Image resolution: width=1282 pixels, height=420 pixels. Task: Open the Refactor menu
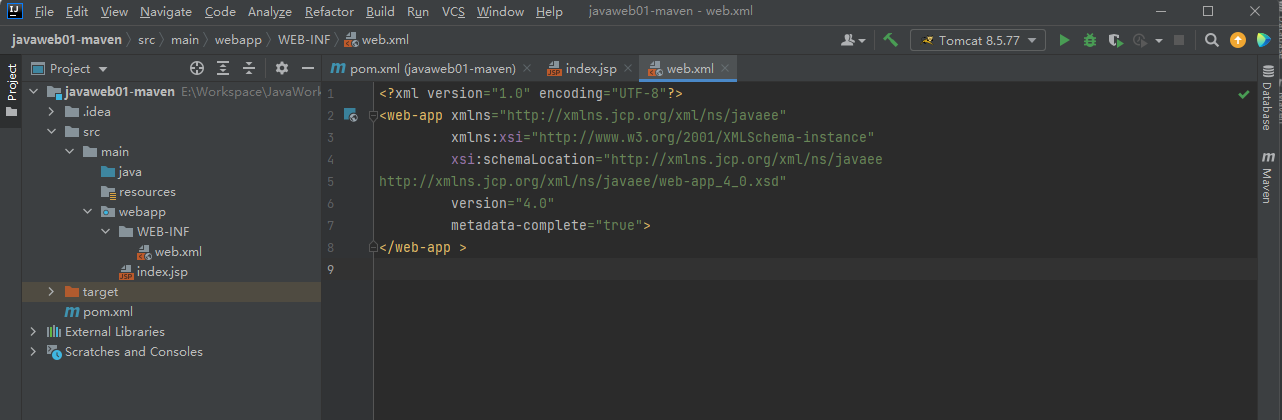pos(329,12)
